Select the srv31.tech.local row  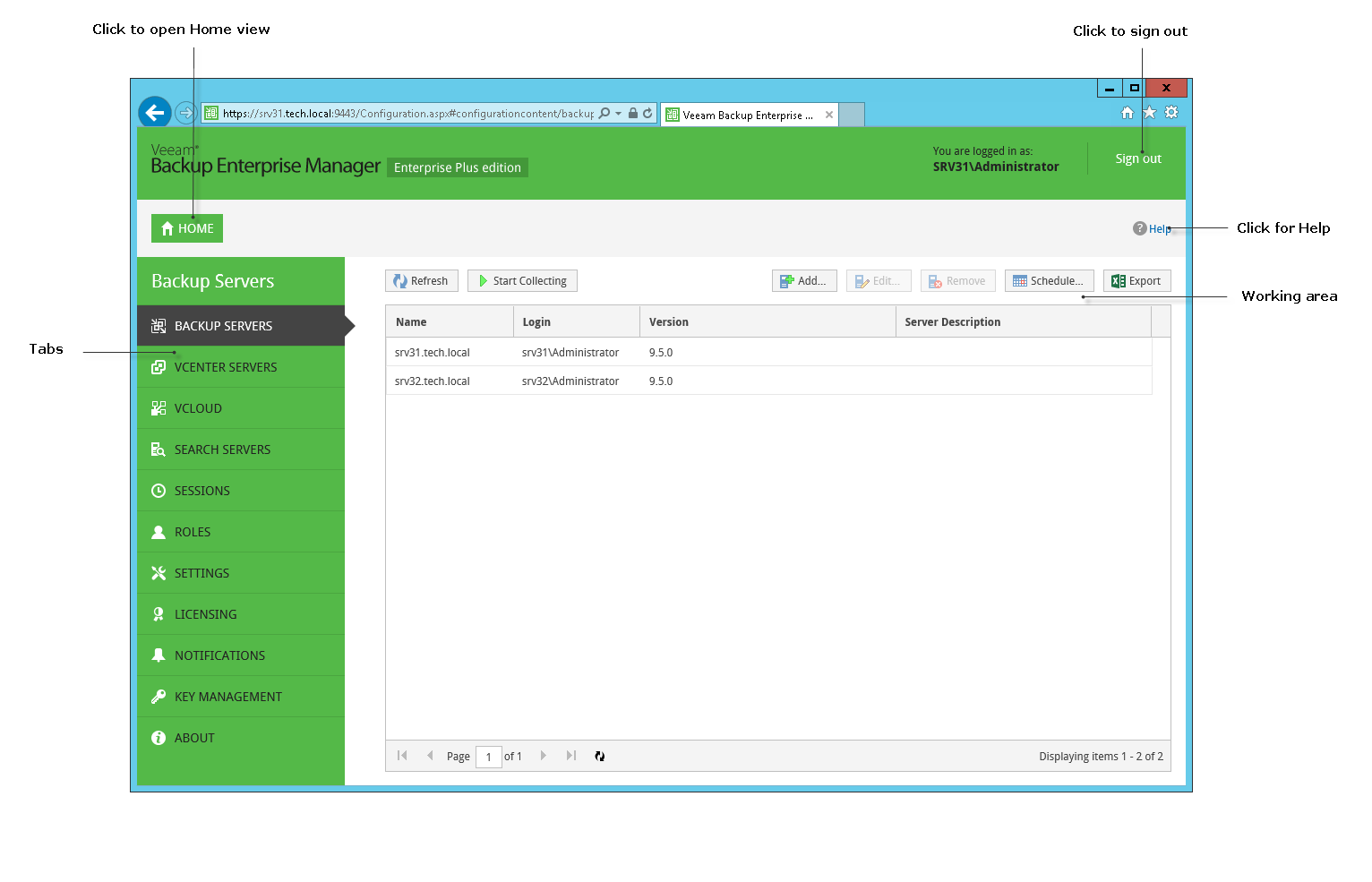point(769,353)
